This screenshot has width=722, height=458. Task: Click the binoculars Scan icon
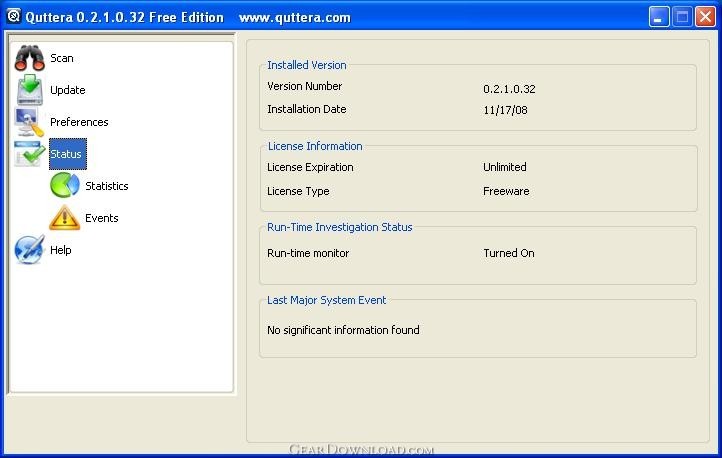click(x=29, y=58)
